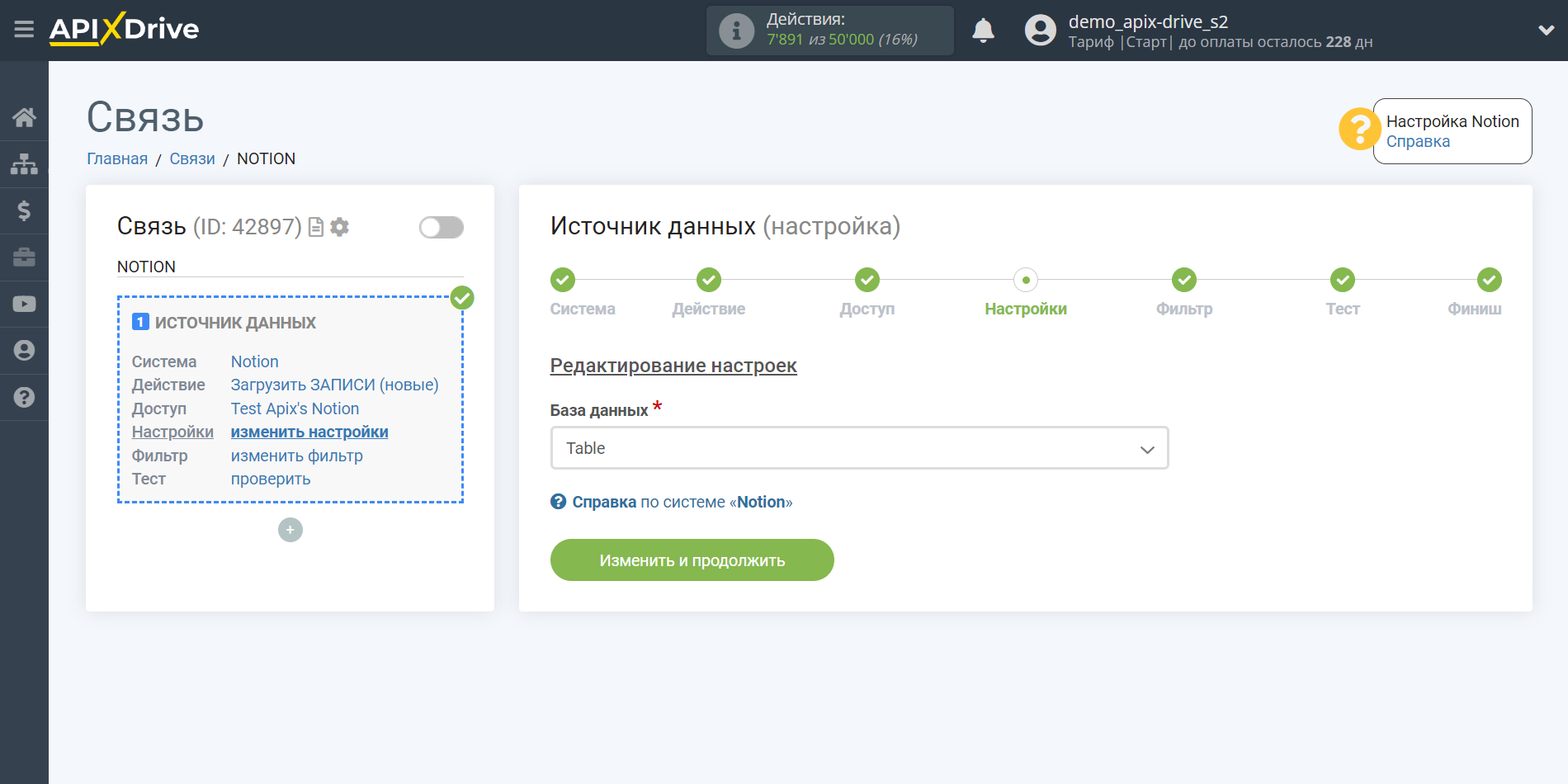
Task: Go to the Тест step
Action: click(x=1343, y=280)
